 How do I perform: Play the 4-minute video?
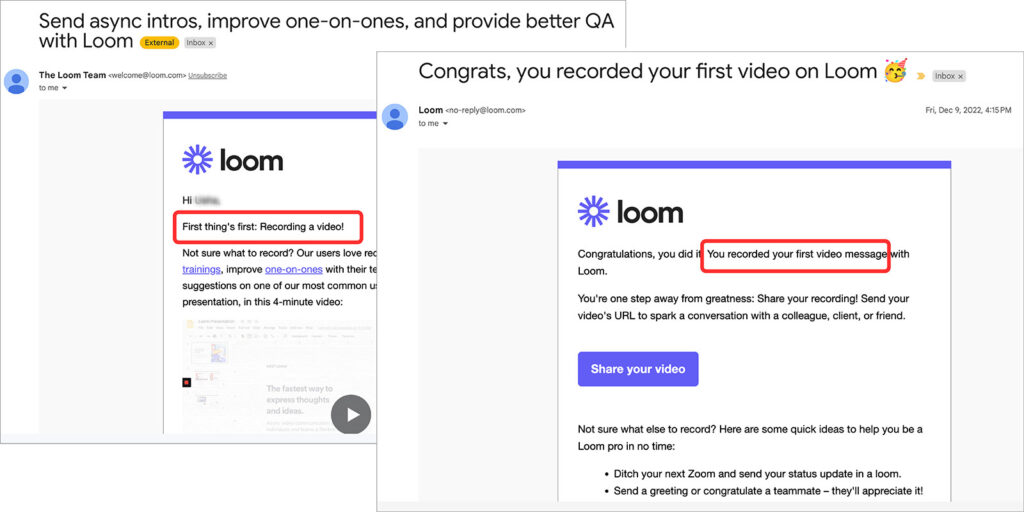(351, 414)
